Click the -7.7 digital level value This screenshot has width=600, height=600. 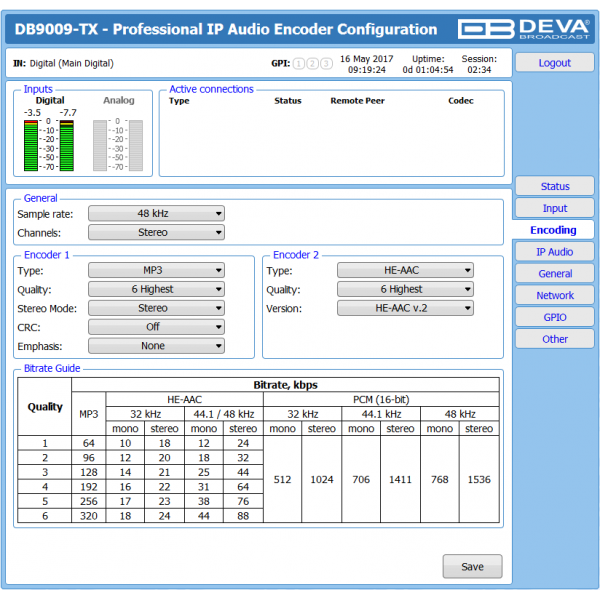tap(68, 113)
